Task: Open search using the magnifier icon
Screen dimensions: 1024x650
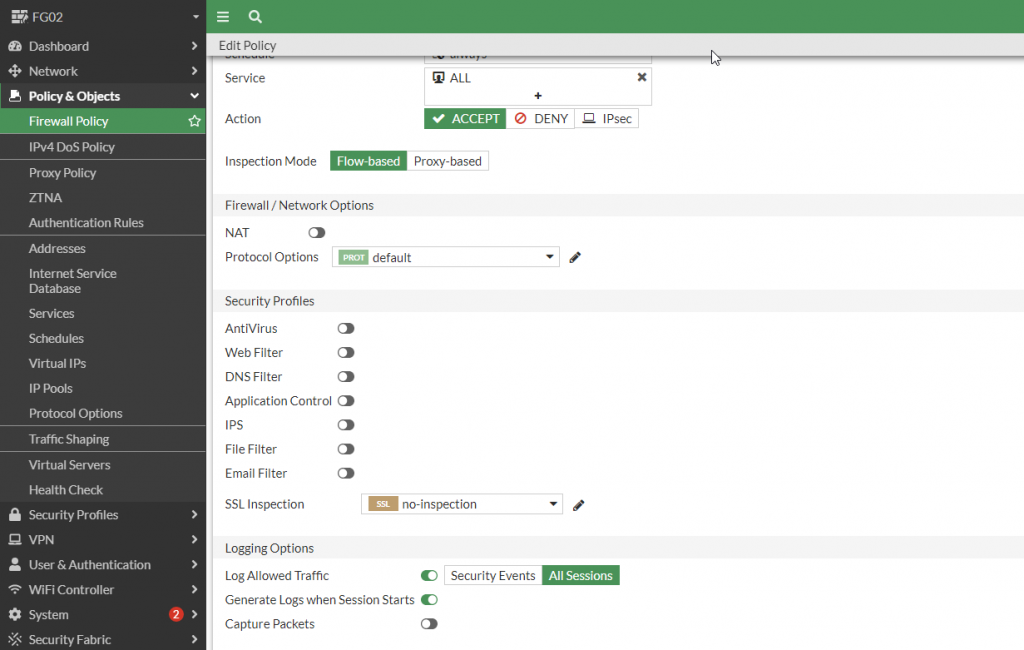Action: point(255,17)
